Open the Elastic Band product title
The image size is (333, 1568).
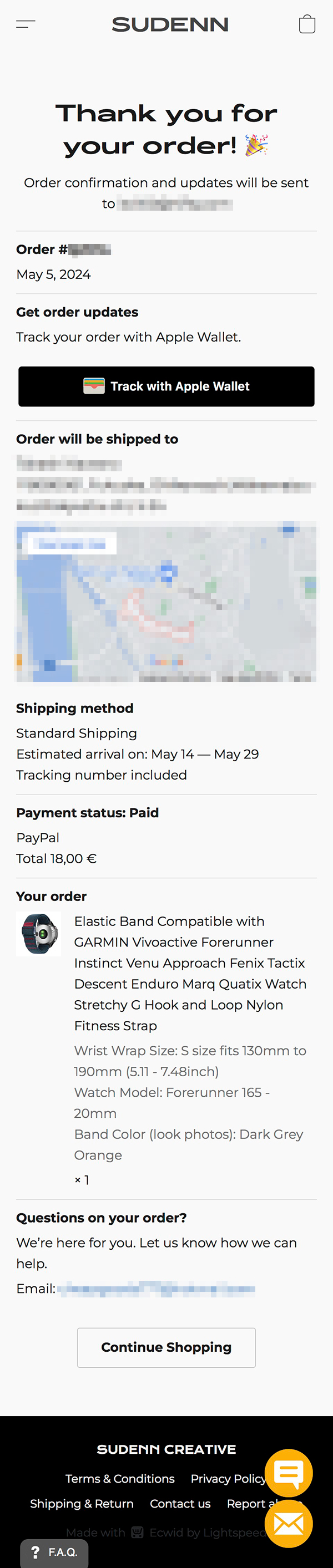pyautogui.click(x=190, y=973)
